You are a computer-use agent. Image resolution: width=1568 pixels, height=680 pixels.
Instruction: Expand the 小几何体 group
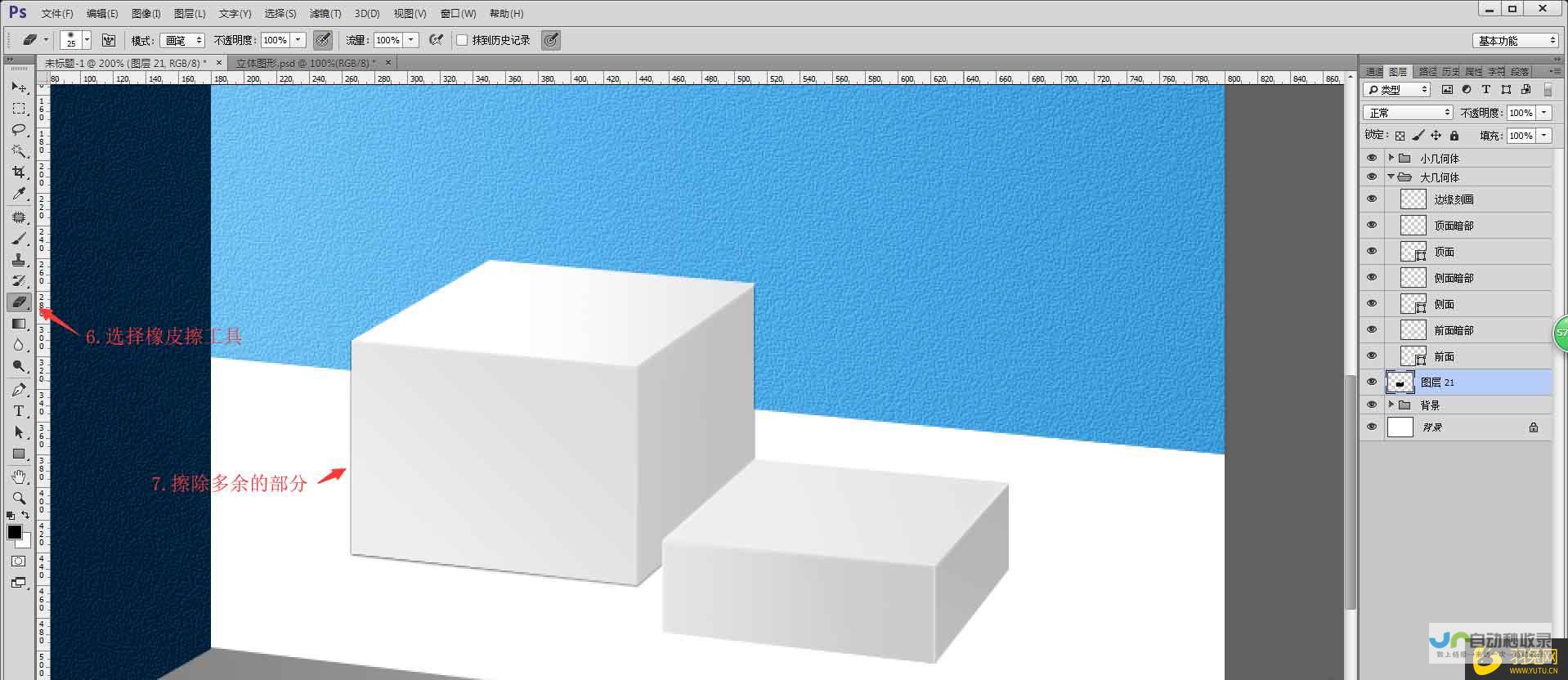(x=1391, y=158)
